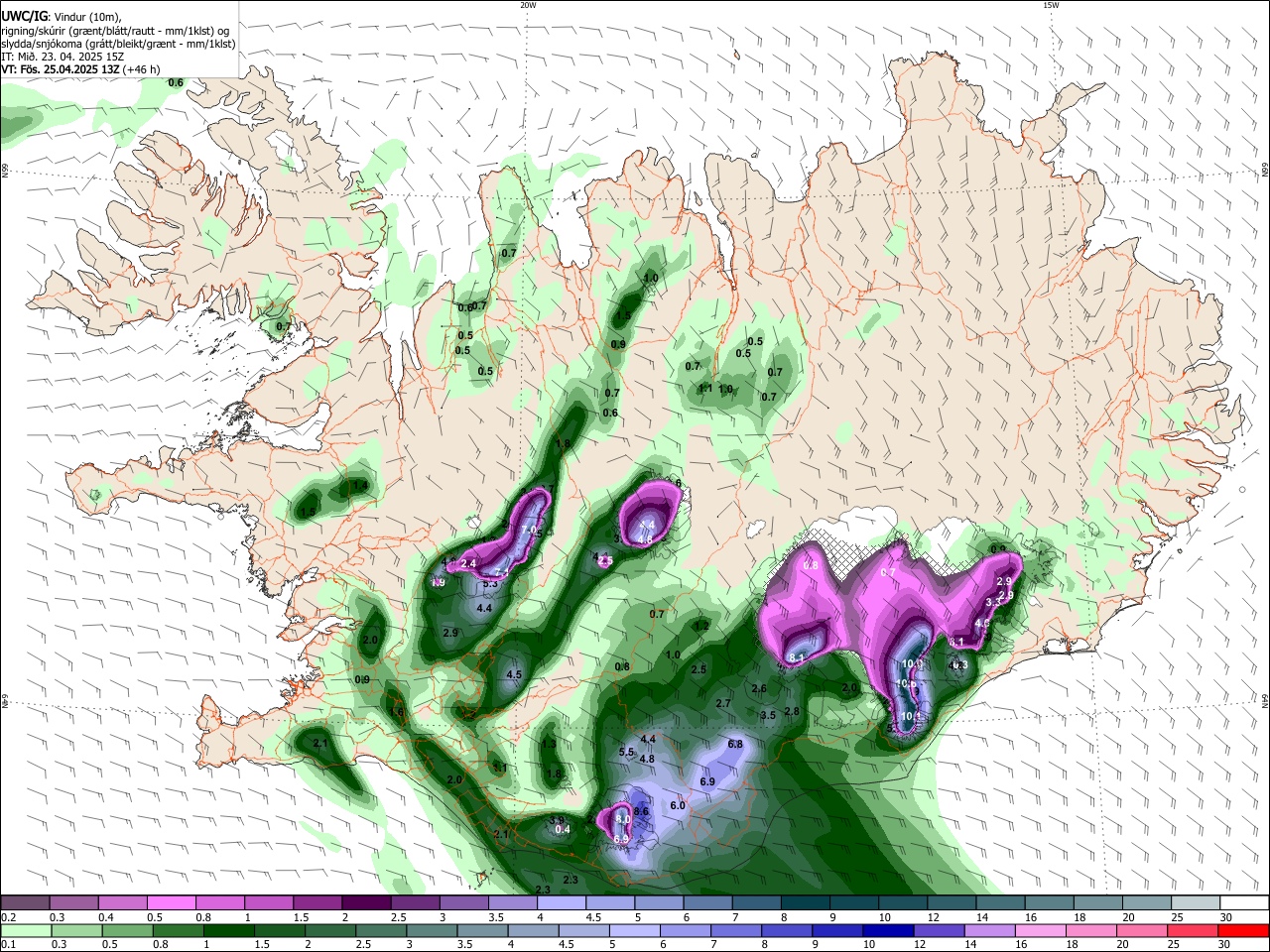Select upper legend bright pink swatch at 0.5
The height and width of the screenshot is (952, 1270).
[172, 902]
